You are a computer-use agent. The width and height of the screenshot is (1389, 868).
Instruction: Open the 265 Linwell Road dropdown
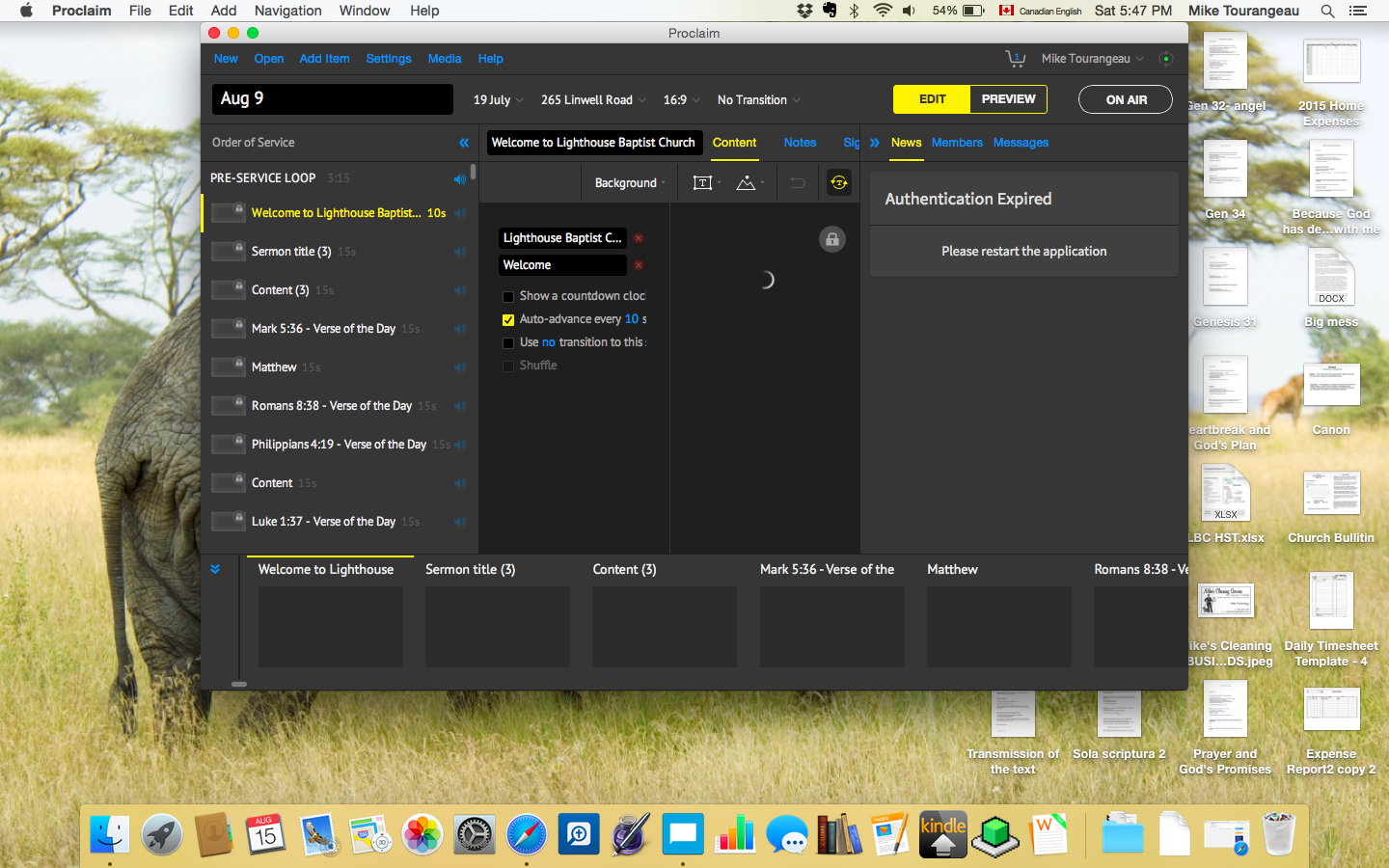click(593, 100)
